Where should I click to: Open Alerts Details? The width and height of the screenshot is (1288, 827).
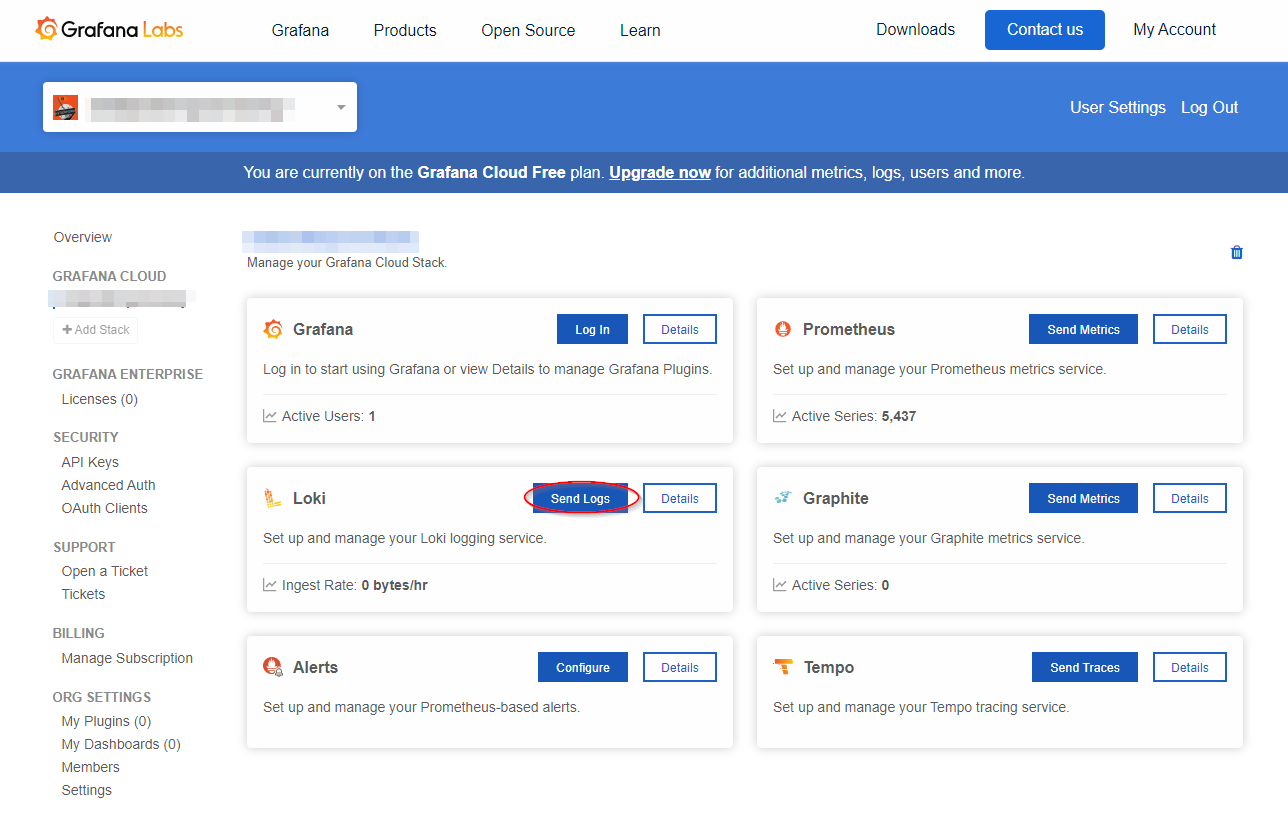click(x=680, y=667)
